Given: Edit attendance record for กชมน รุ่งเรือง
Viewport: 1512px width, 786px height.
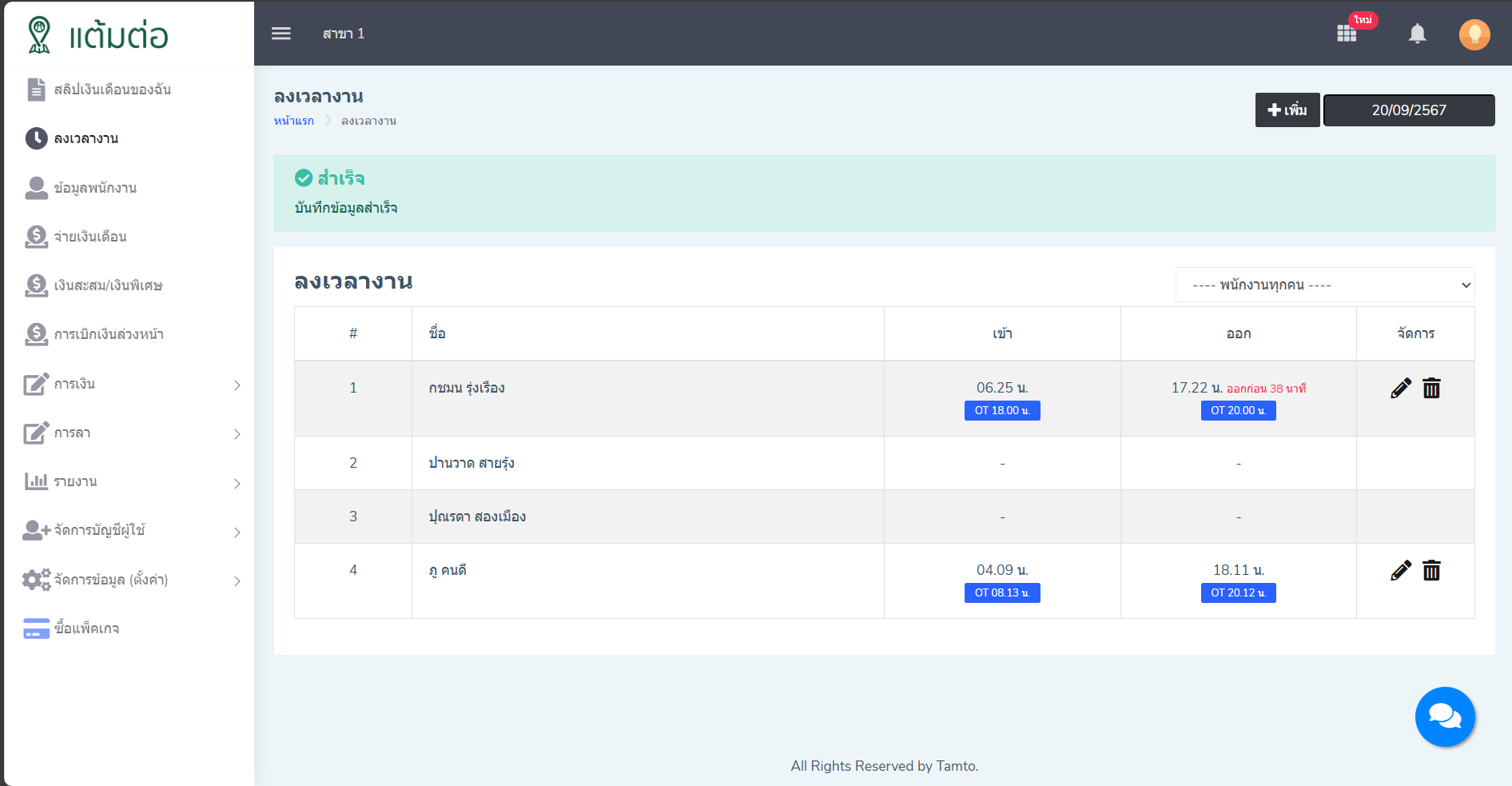Looking at the screenshot, I should click(1400, 389).
